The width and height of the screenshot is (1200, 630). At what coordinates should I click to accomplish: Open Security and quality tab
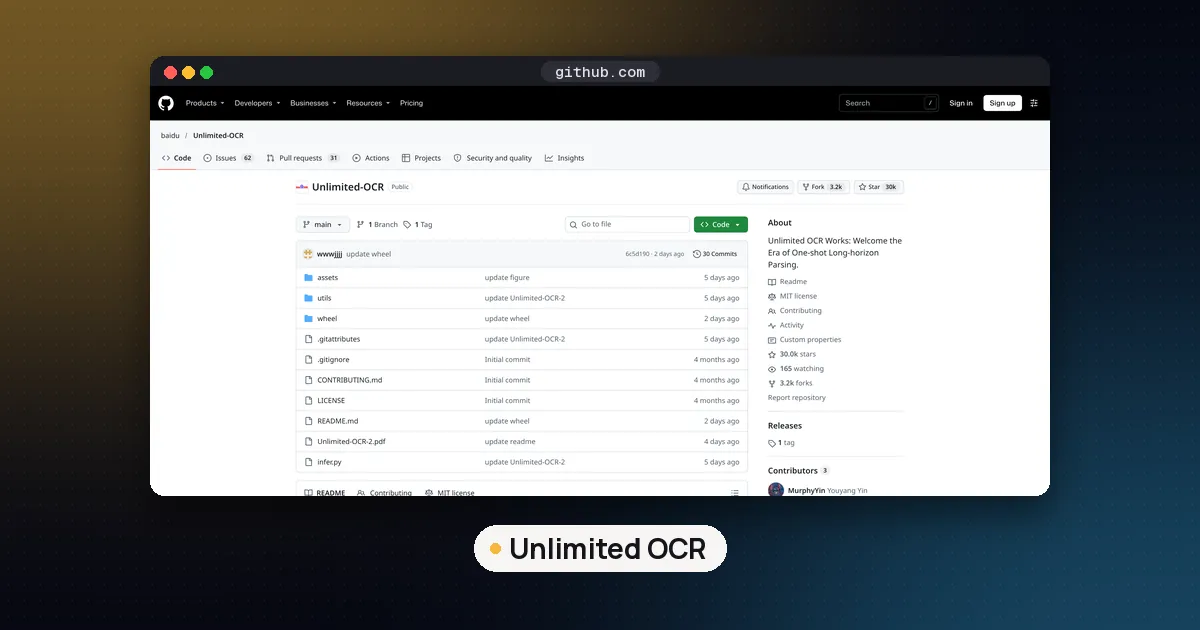[x=493, y=158]
